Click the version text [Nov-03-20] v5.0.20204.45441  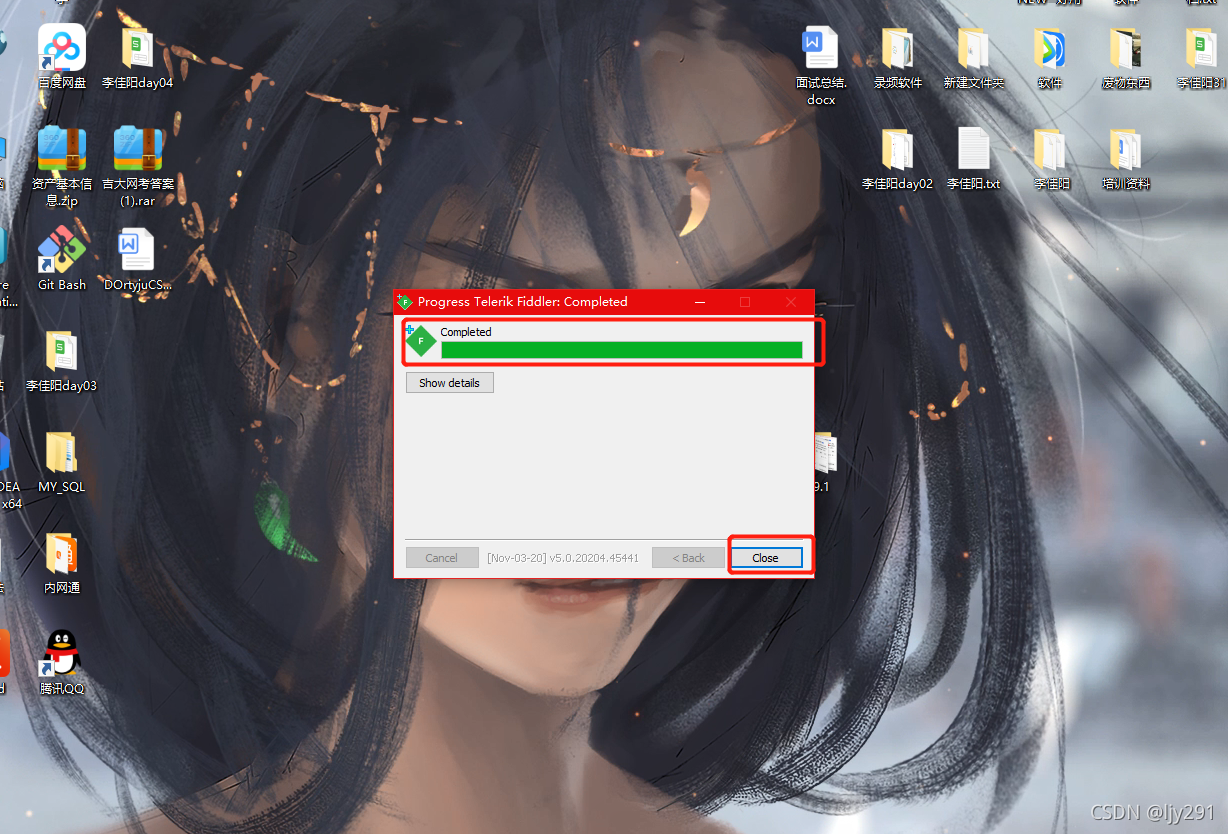coord(563,558)
